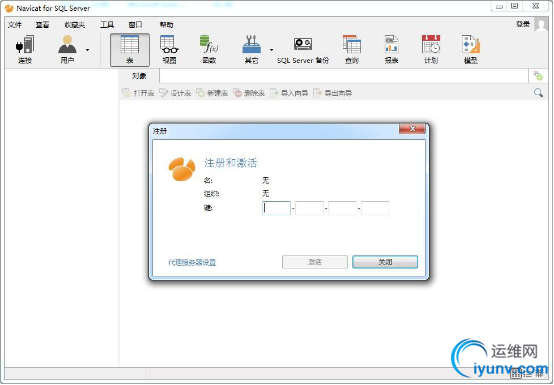Click the Sign In (登录) link
This screenshot has height=385, width=554.
(523, 24)
